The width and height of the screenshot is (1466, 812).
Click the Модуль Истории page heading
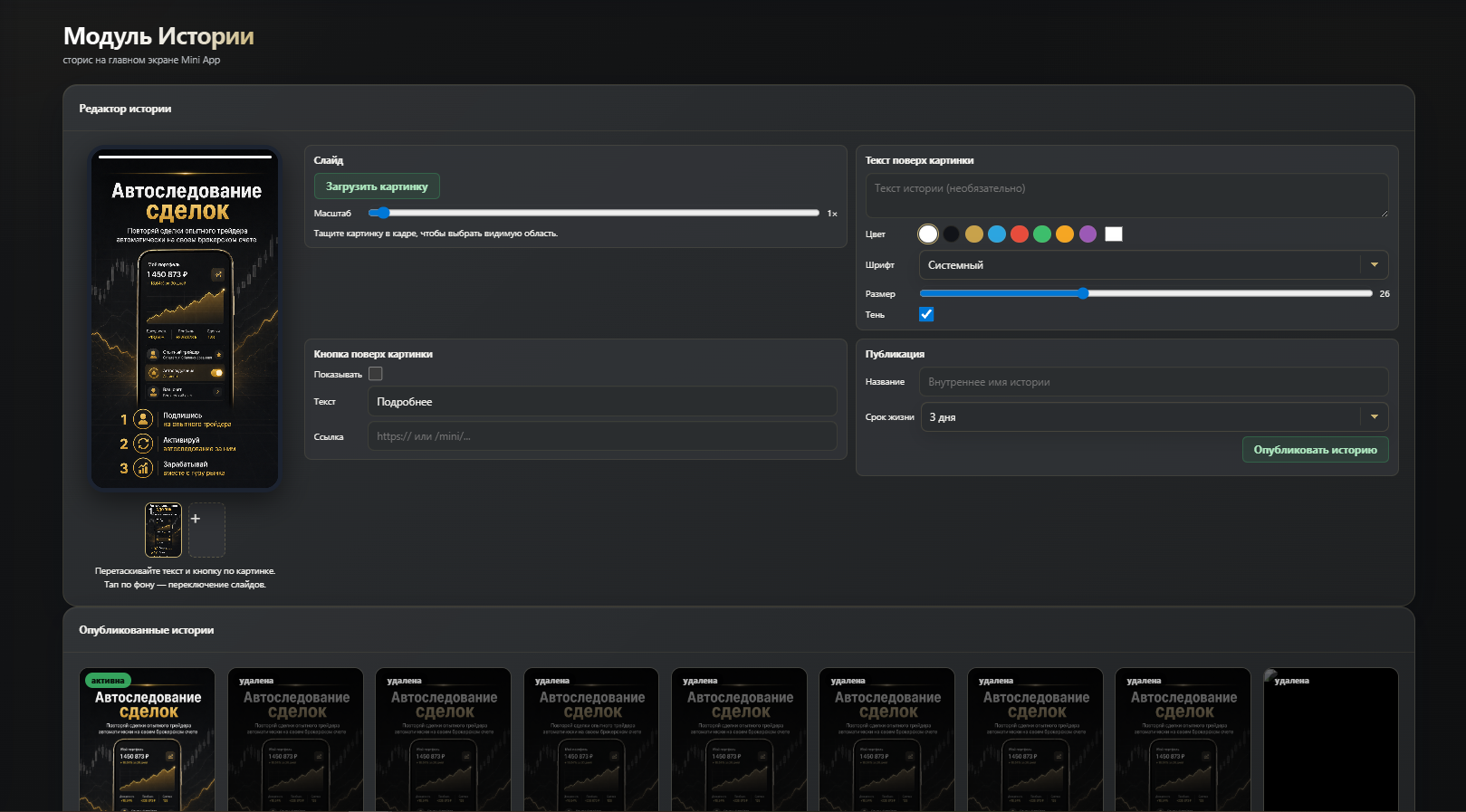point(158,36)
